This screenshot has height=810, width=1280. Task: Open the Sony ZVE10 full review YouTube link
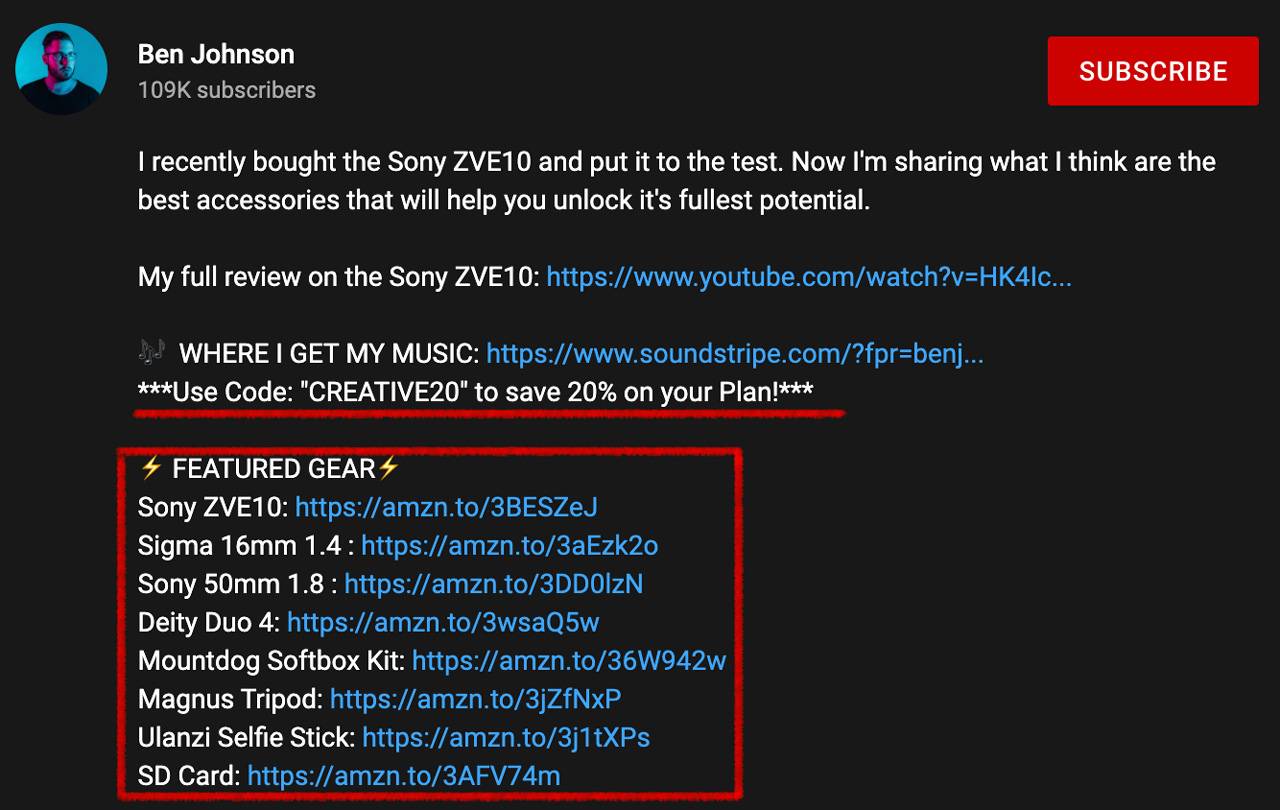click(x=809, y=277)
